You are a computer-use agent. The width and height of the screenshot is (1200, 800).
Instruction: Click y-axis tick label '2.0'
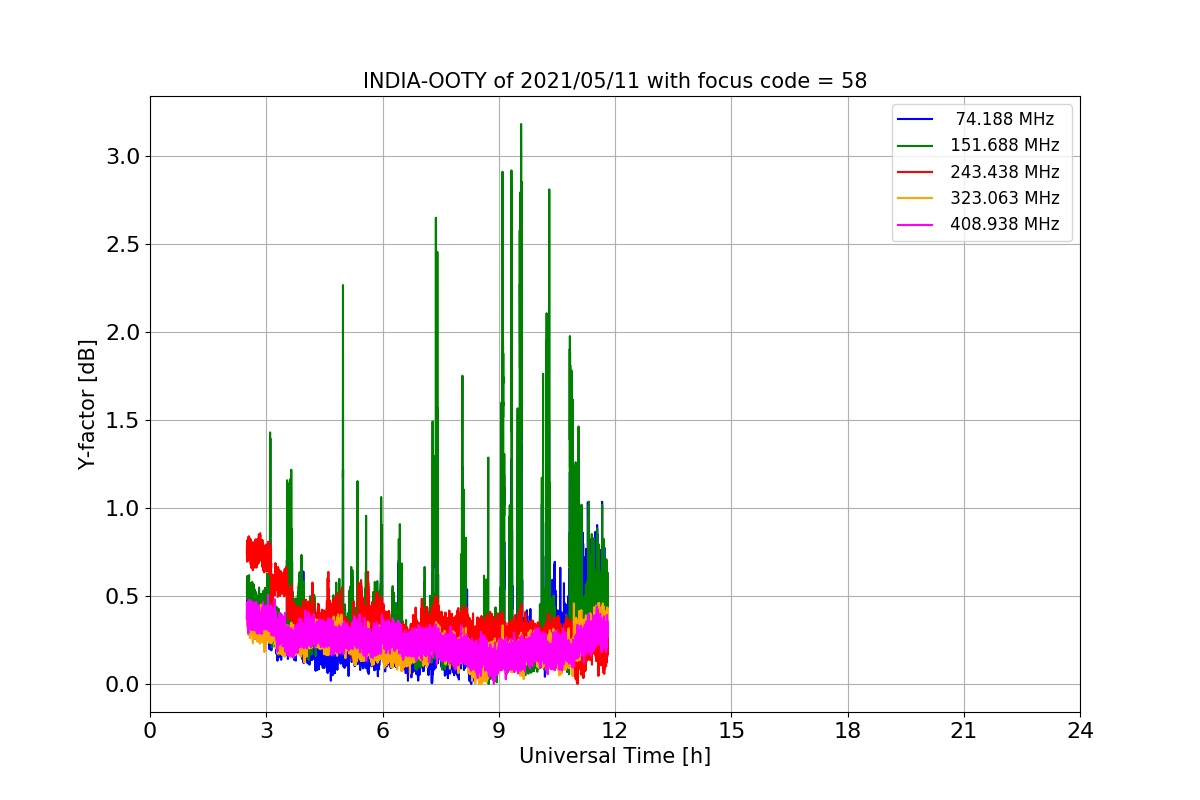[124, 333]
